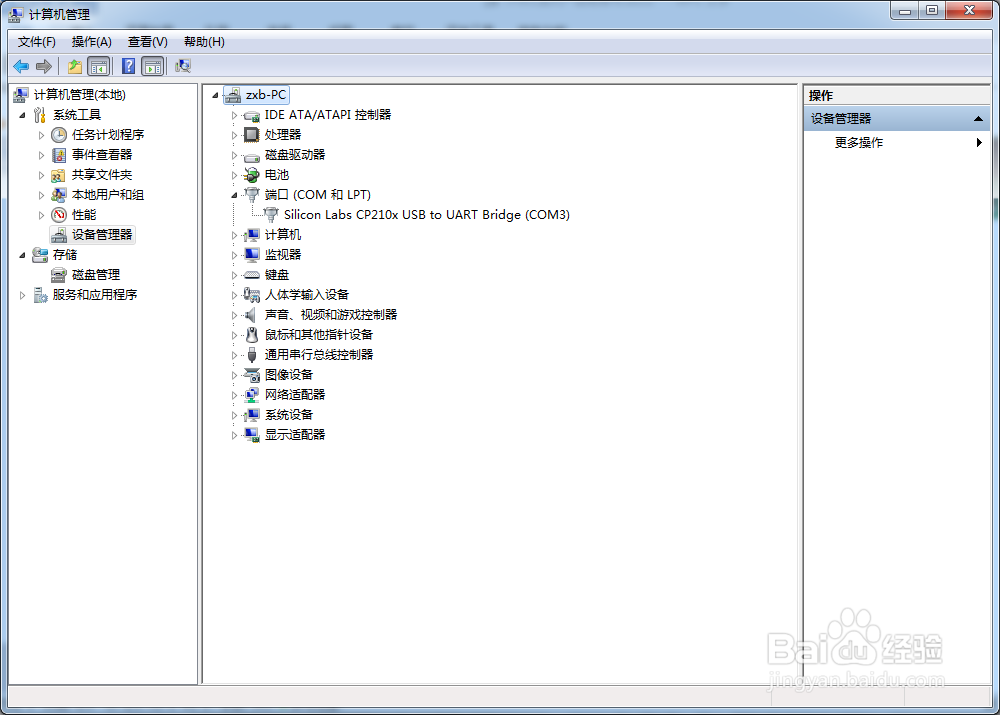This screenshot has height=715, width=1000.
Task: Select 设备管理器 in the left tree
Action: [102, 235]
